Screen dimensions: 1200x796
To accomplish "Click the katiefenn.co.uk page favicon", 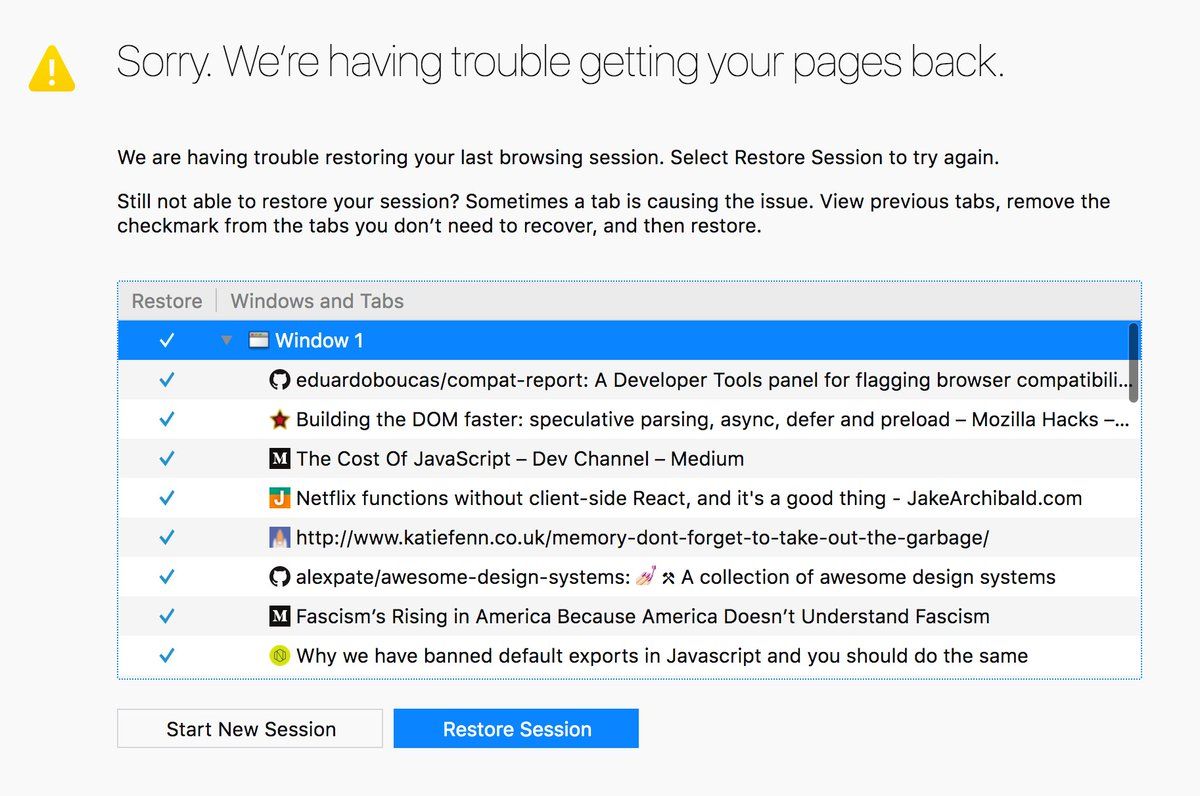I will coord(280,538).
